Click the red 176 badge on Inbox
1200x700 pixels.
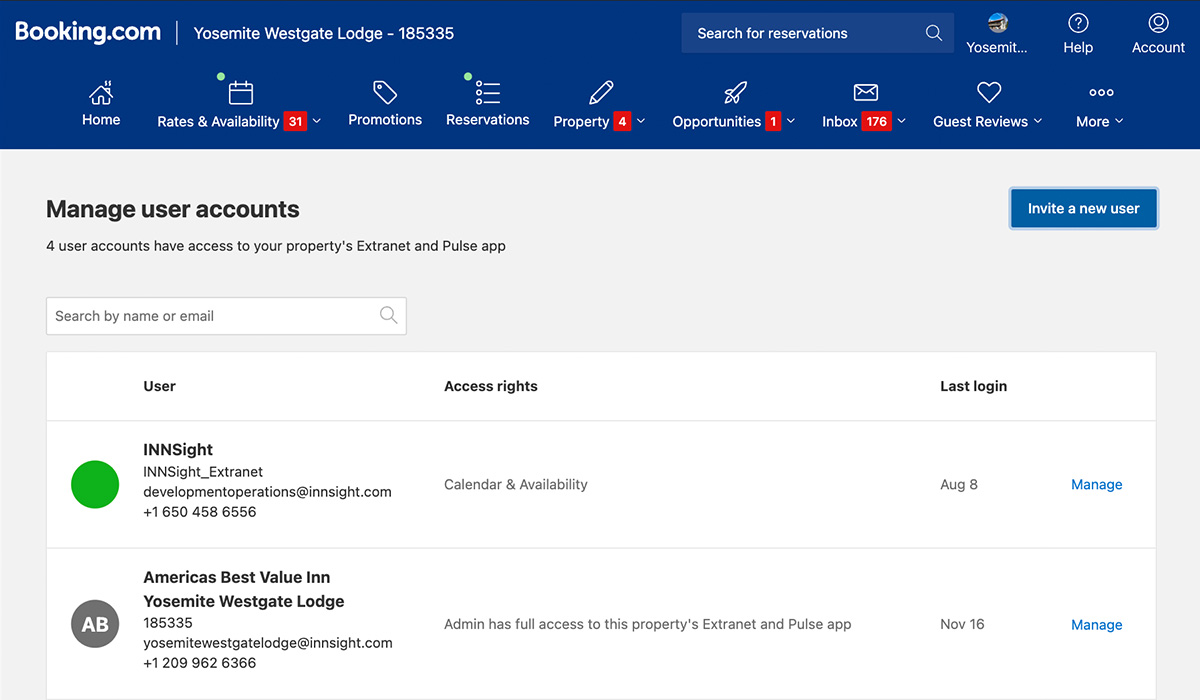pyautogui.click(x=877, y=121)
